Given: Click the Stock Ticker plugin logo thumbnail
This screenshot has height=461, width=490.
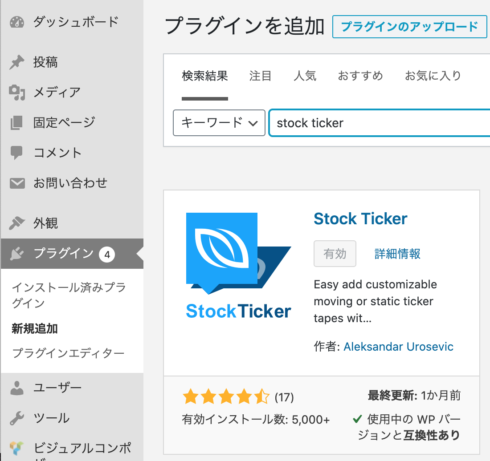Looking at the screenshot, I should [x=238, y=266].
